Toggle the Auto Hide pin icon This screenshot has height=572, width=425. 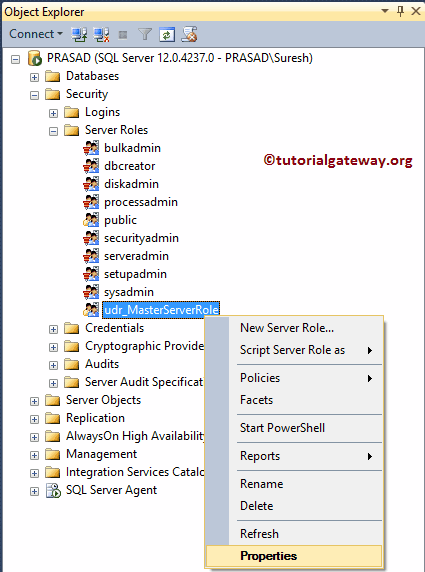pos(400,11)
